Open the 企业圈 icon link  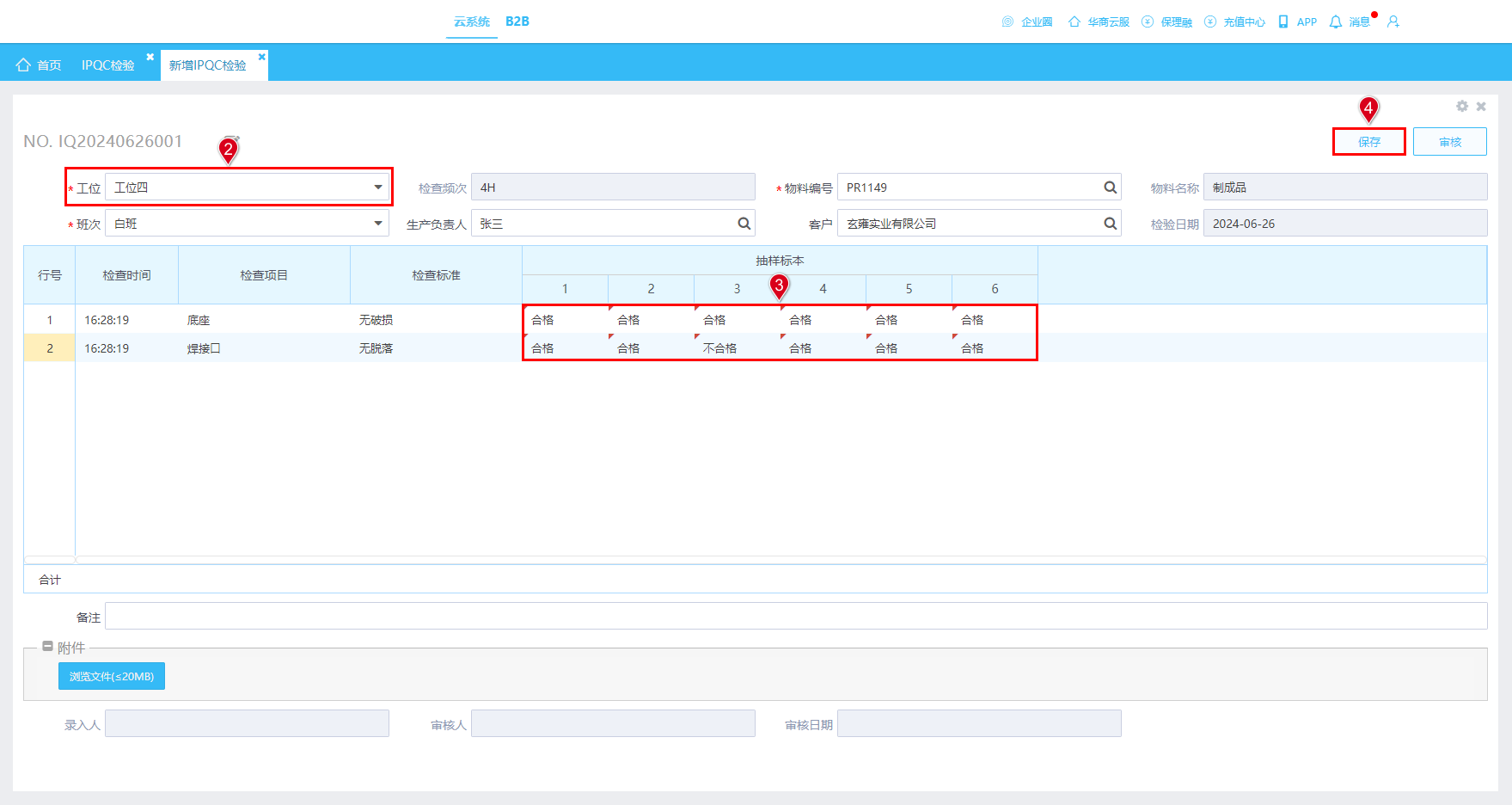(1027, 22)
